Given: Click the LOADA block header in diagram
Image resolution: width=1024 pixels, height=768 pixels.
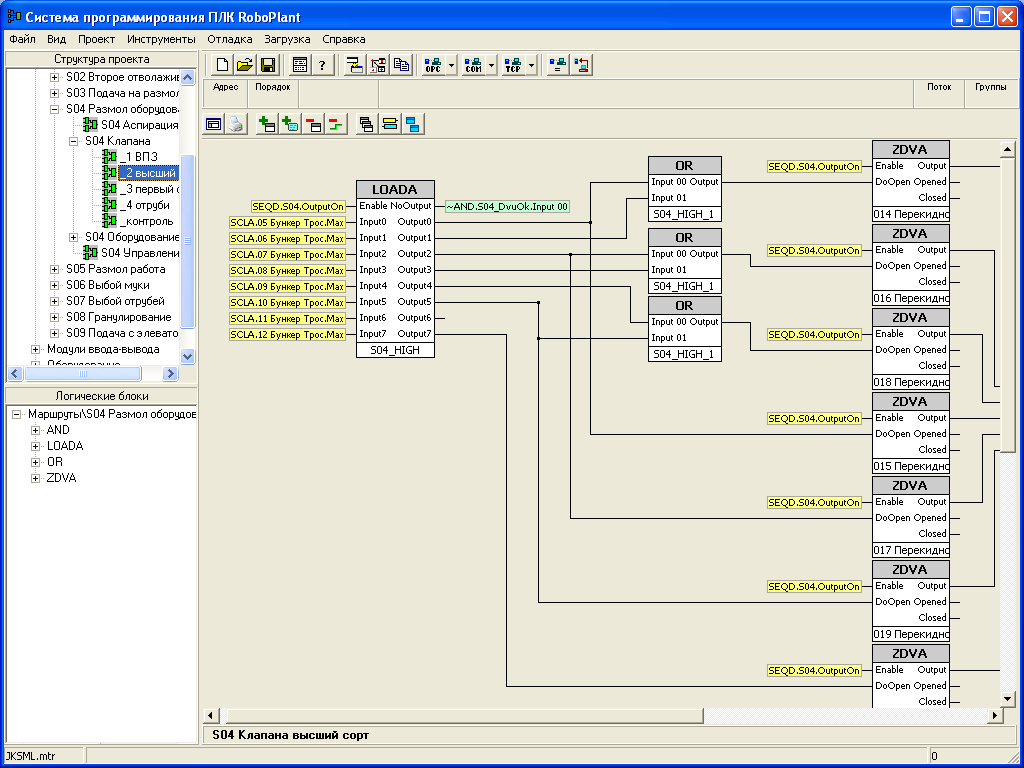Looking at the screenshot, I should tap(395, 189).
